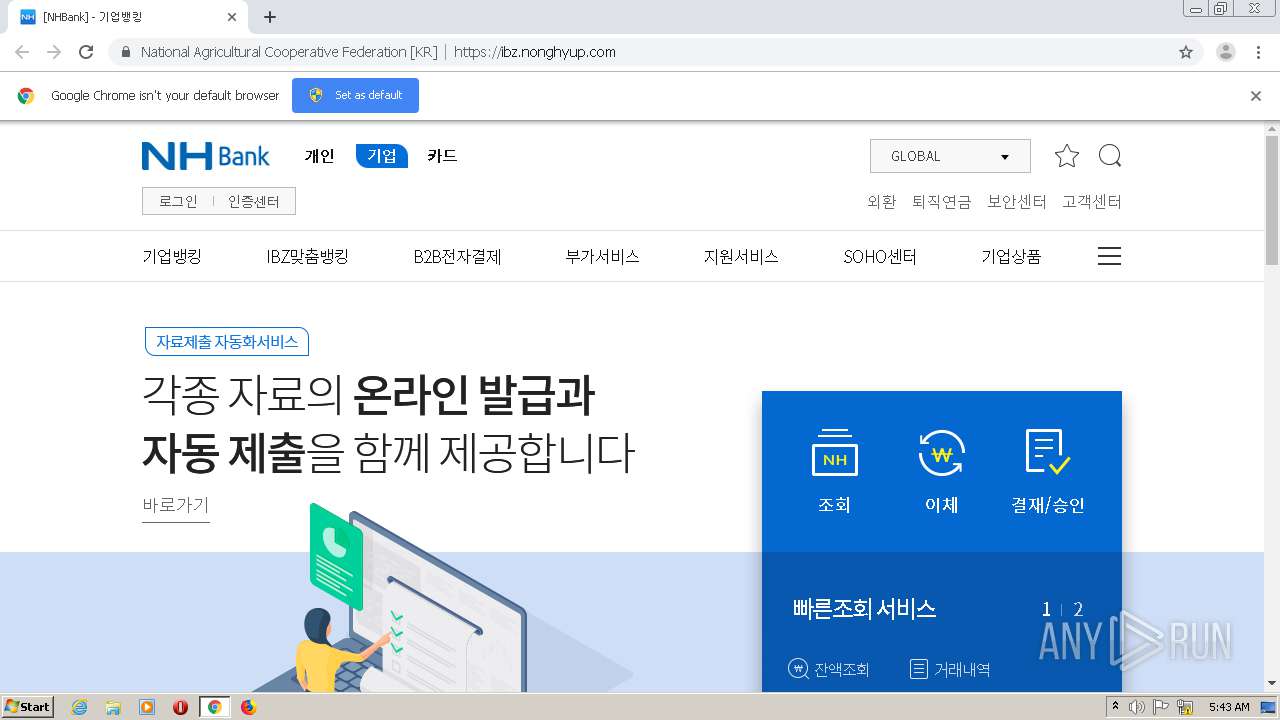Open the 기업상품 menu

click(x=1011, y=257)
